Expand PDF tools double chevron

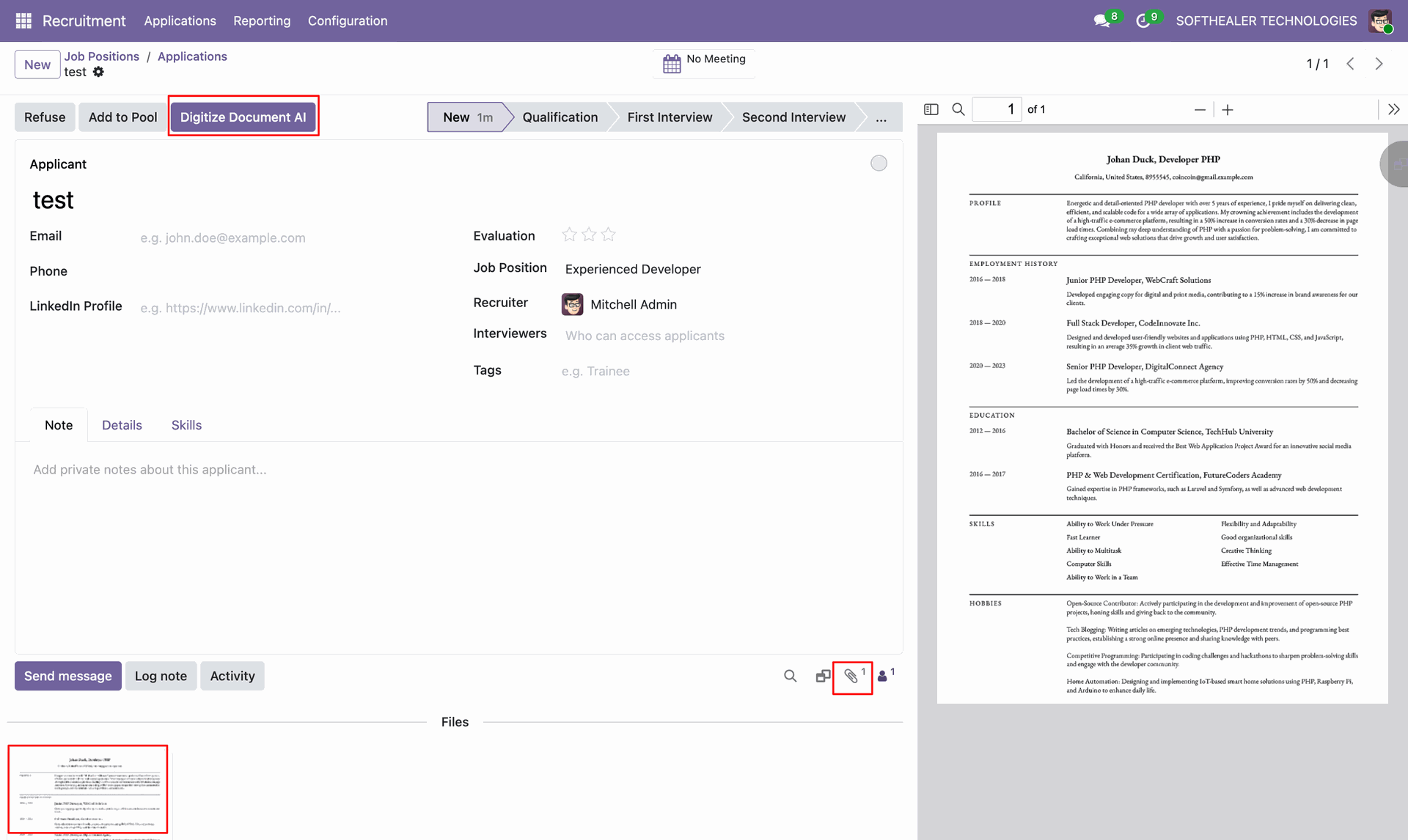click(x=1393, y=109)
